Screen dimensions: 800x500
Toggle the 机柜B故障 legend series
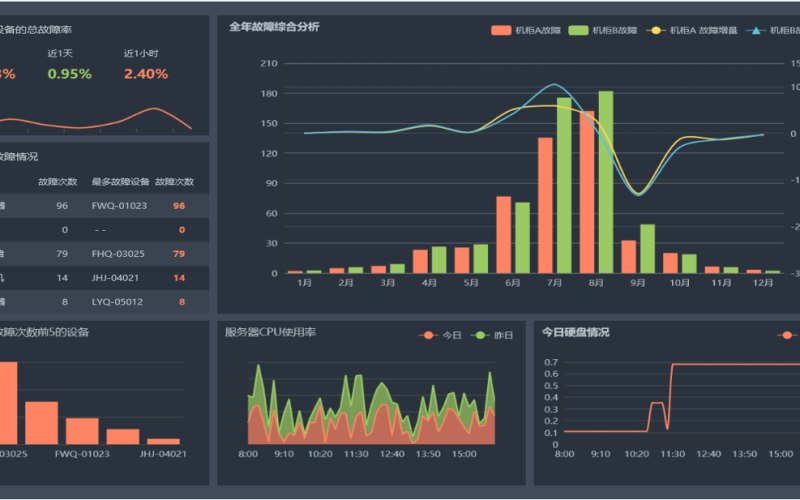tap(603, 31)
